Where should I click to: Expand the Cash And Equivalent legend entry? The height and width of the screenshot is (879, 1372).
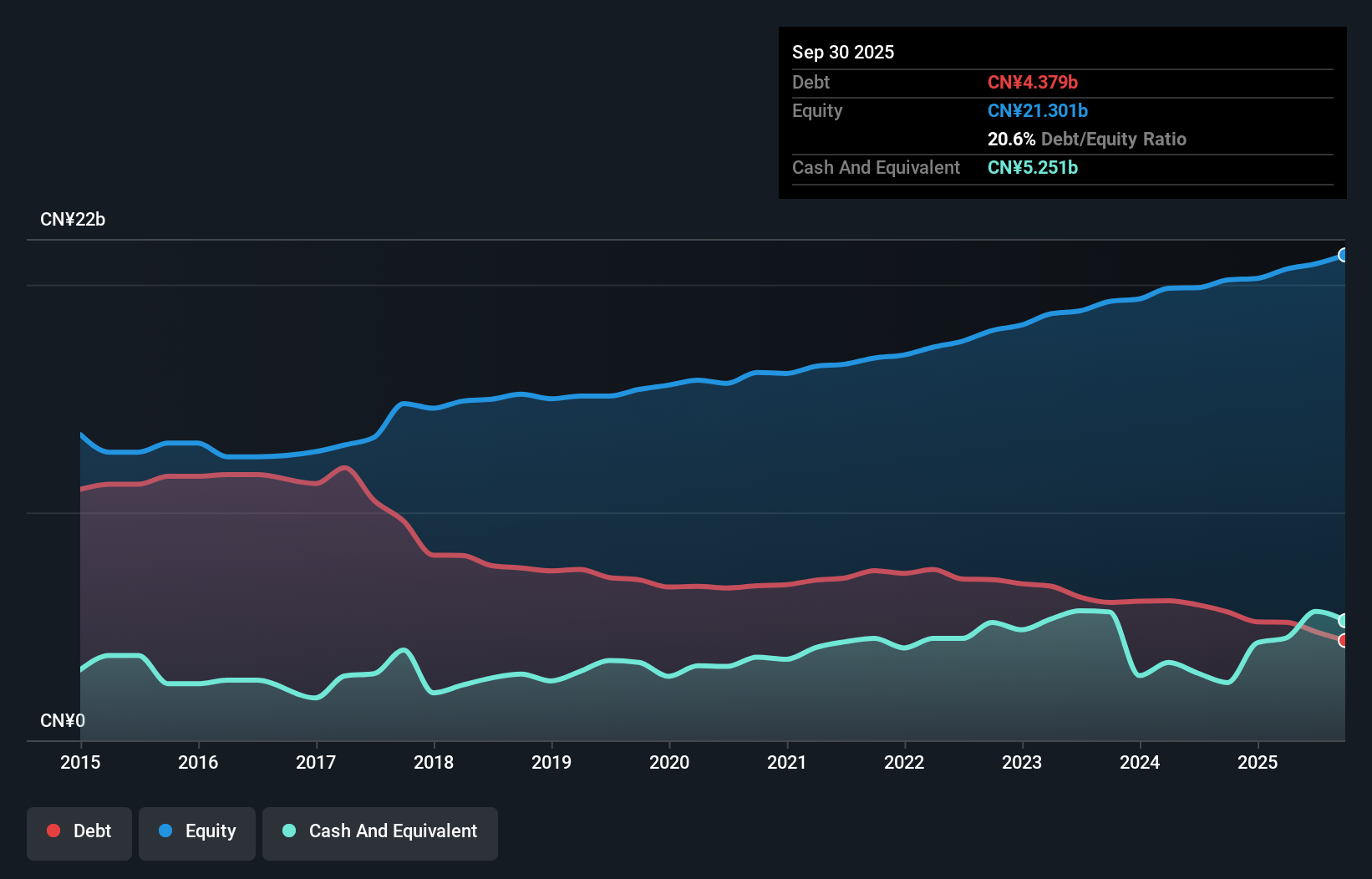point(380,832)
